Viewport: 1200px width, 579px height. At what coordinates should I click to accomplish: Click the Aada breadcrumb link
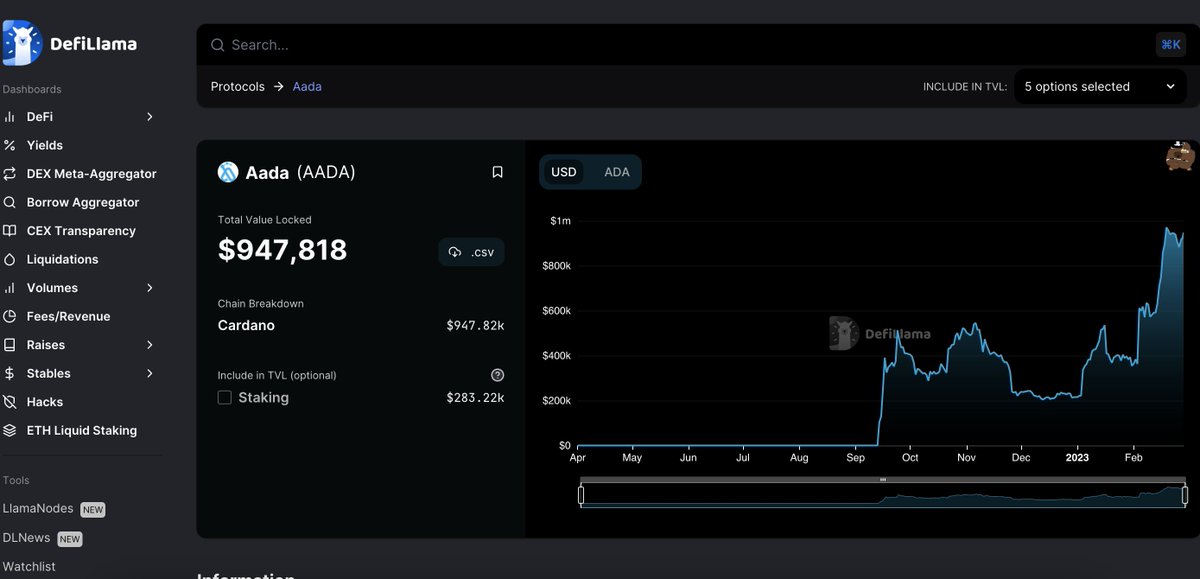[x=307, y=87]
